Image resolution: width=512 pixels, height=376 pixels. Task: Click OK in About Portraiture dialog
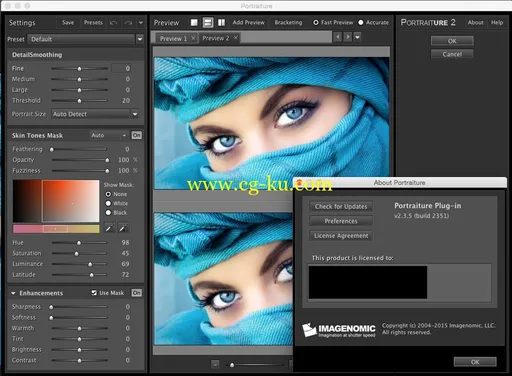pyautogui.click(x=475, y=362)
